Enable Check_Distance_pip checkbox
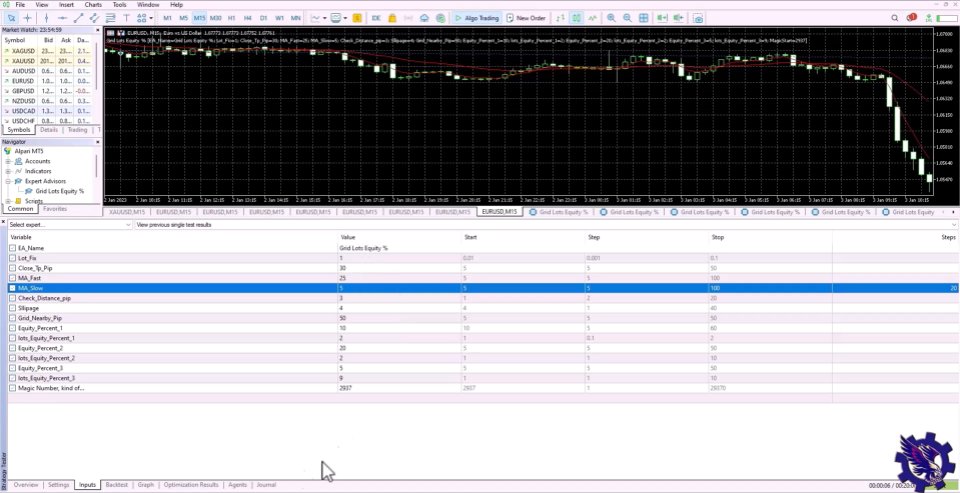This screenshot has width=960, height=493. click(x=13, y=298)
